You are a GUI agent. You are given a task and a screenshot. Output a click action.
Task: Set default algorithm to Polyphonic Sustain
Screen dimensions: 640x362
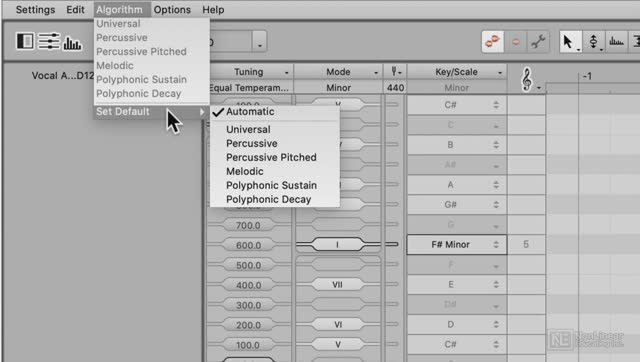275,185
